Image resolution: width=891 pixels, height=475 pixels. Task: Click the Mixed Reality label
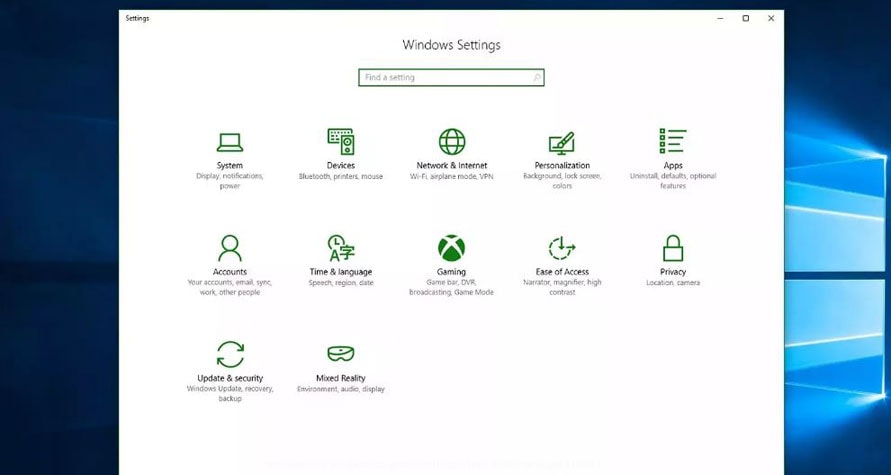pos(340,378)
